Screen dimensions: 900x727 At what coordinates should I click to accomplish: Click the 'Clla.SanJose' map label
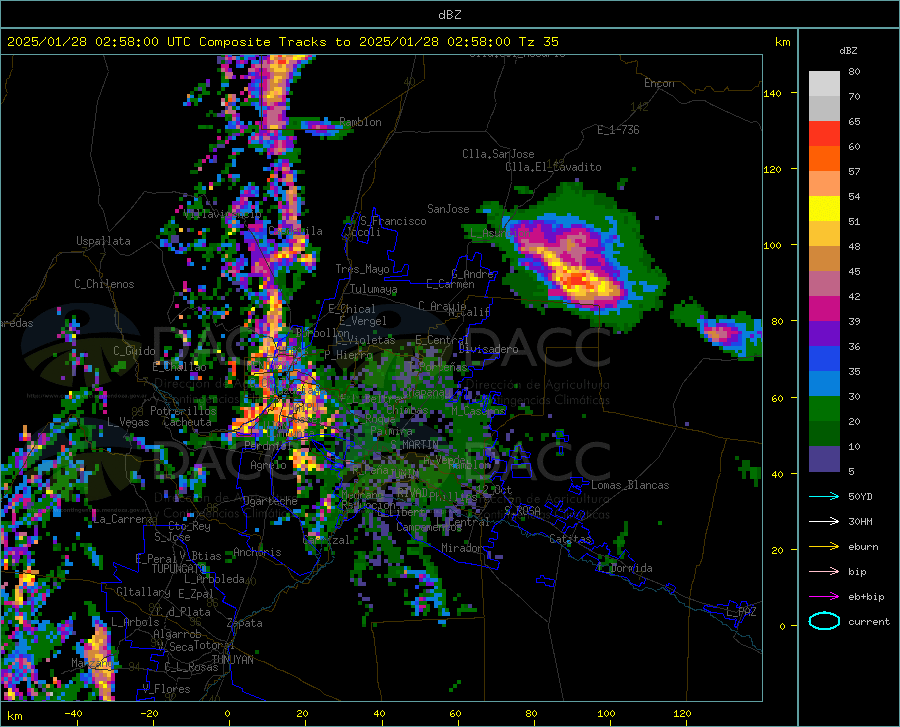(498, 154)
